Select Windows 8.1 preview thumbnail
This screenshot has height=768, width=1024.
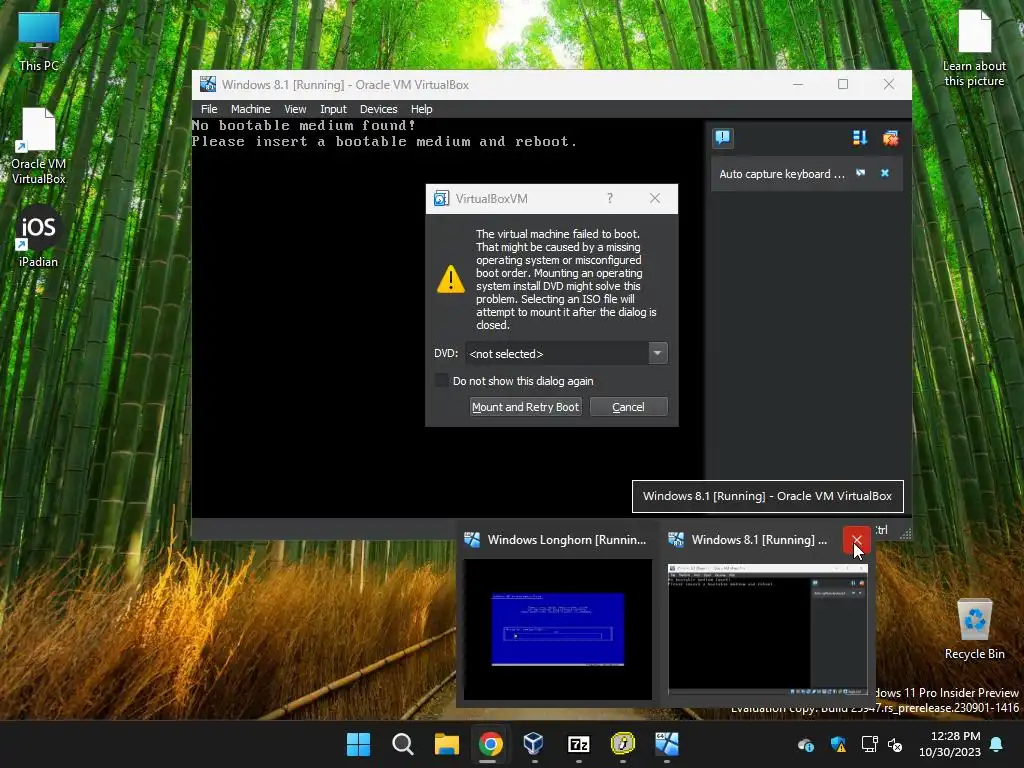click(768, 629)
